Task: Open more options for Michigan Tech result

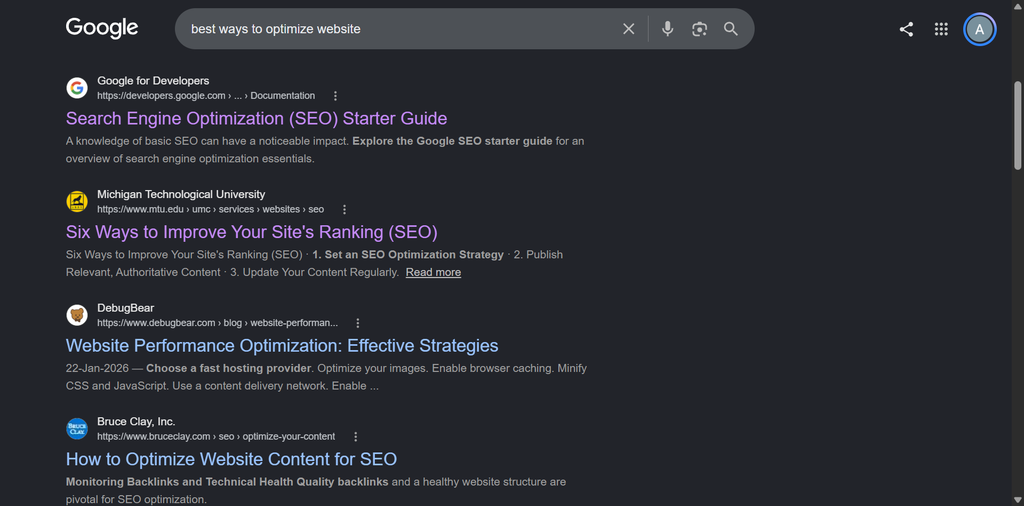Action: pyautogui.click(x=345, y=210)
